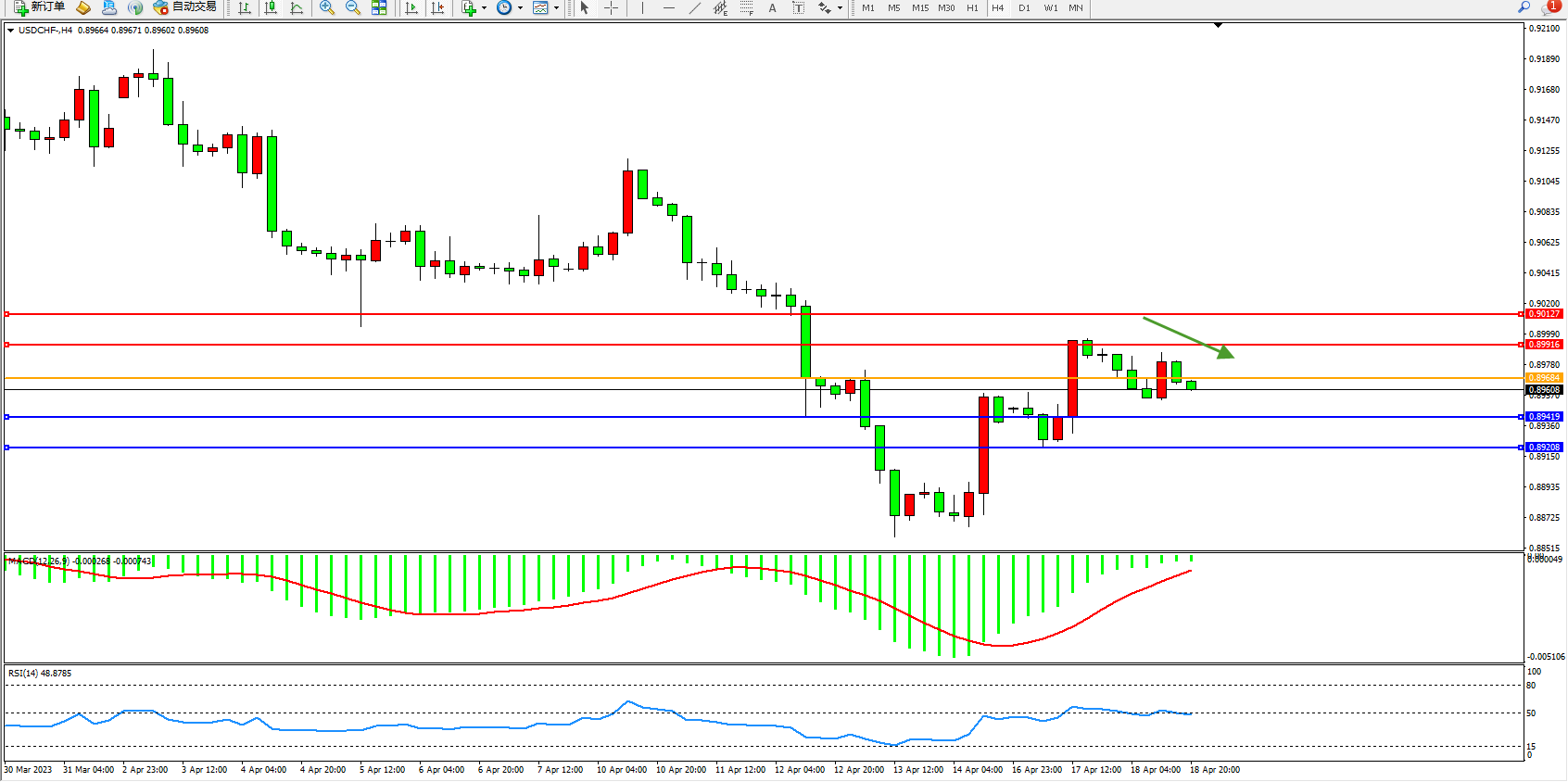
Task: Select the crosshair tool
Action: [612, 7]
